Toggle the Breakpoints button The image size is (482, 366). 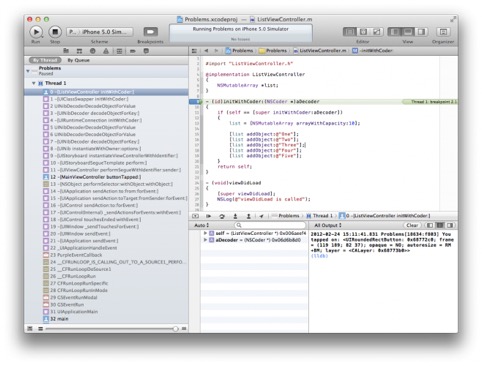151,32
